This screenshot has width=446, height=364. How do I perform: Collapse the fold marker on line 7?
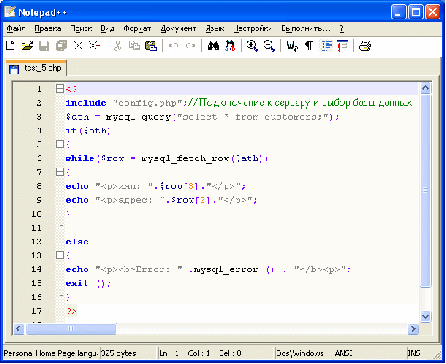[x=60, y=172]
